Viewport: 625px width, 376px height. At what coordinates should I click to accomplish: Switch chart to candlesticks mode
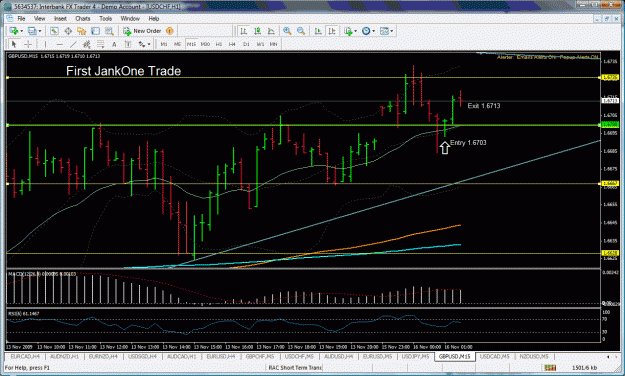[x=257, y=31]
